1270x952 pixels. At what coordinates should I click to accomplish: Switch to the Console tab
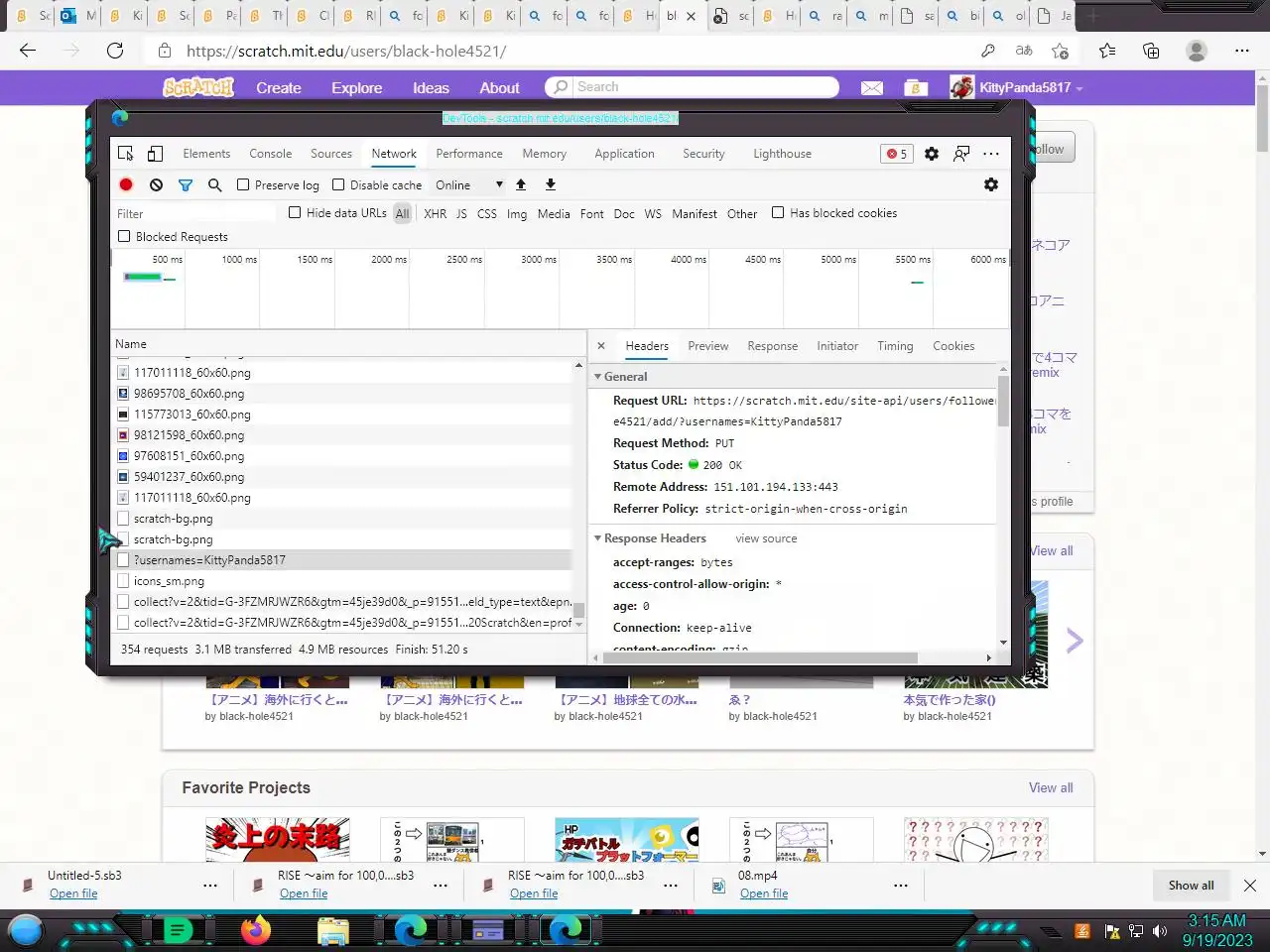click(271, 154)
